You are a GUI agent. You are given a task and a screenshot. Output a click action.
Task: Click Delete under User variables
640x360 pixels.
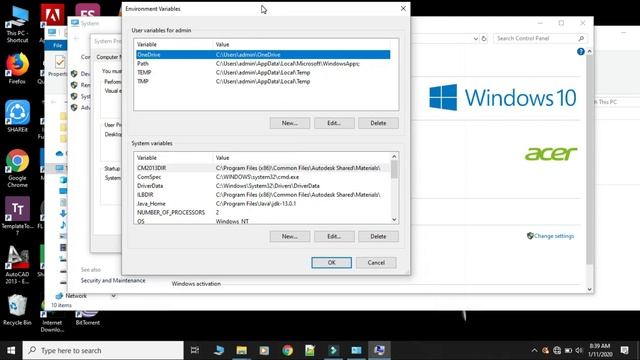coord(378,123)
